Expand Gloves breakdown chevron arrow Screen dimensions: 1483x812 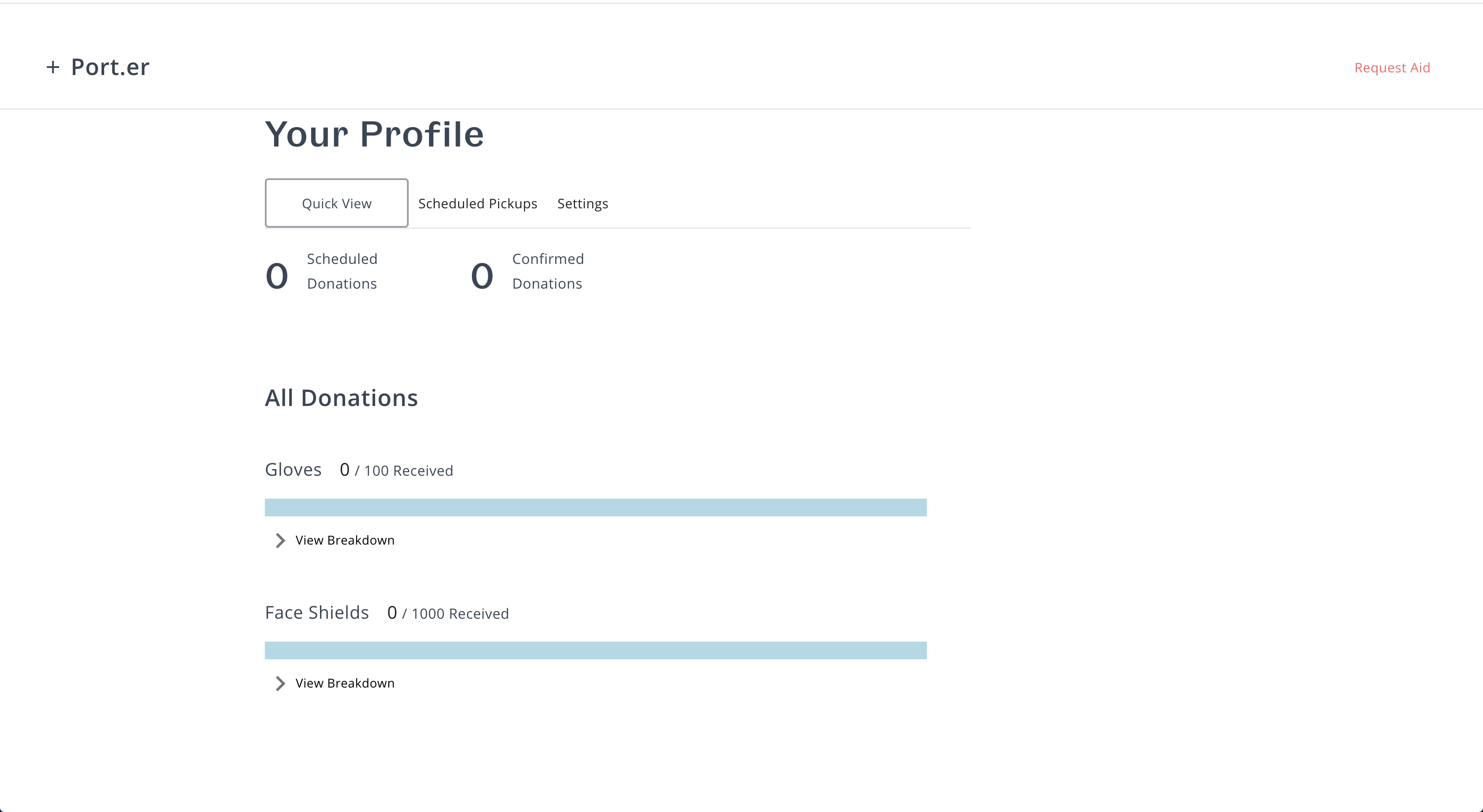coord(280,540)
